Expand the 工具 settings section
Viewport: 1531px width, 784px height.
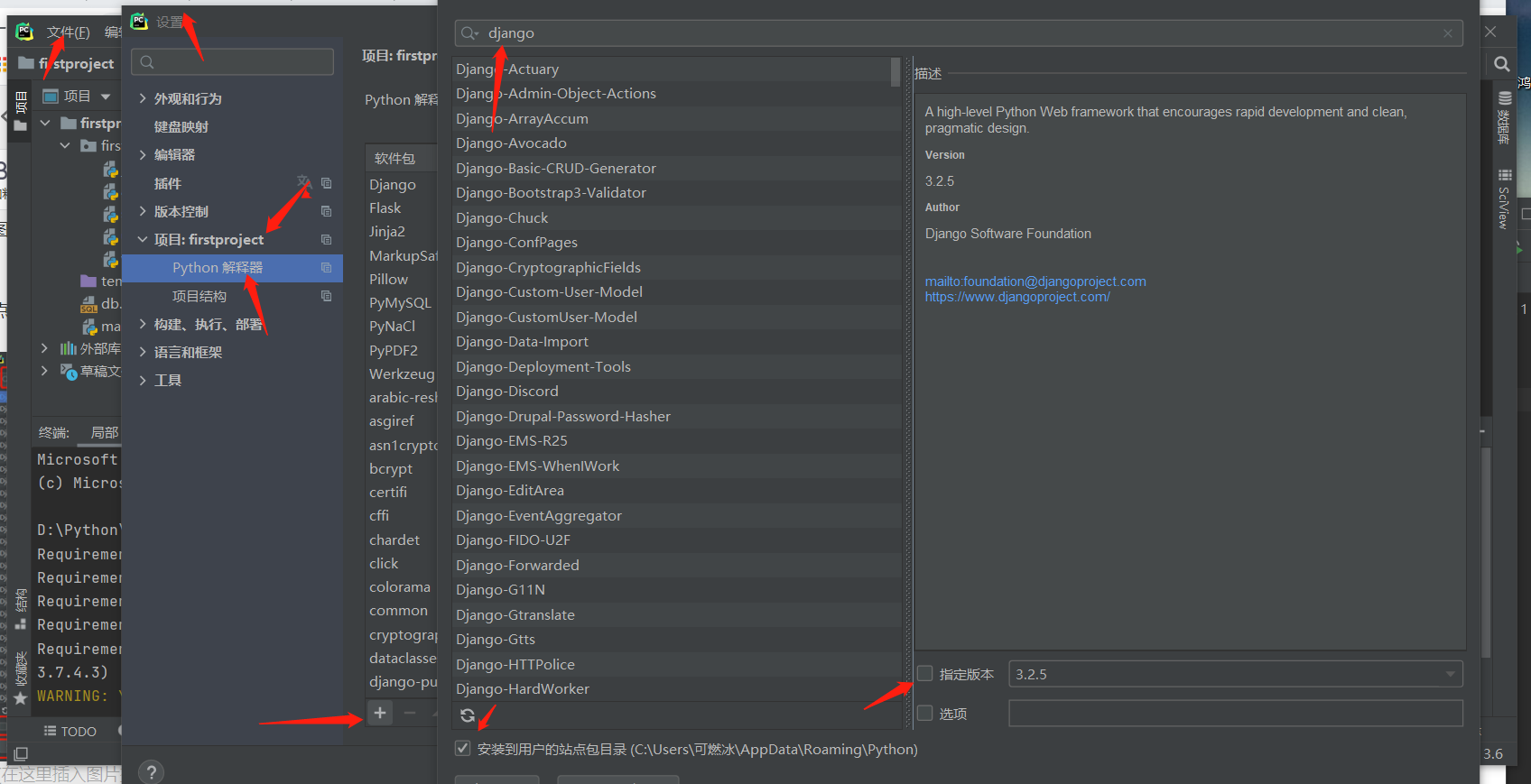coord(143,381)
